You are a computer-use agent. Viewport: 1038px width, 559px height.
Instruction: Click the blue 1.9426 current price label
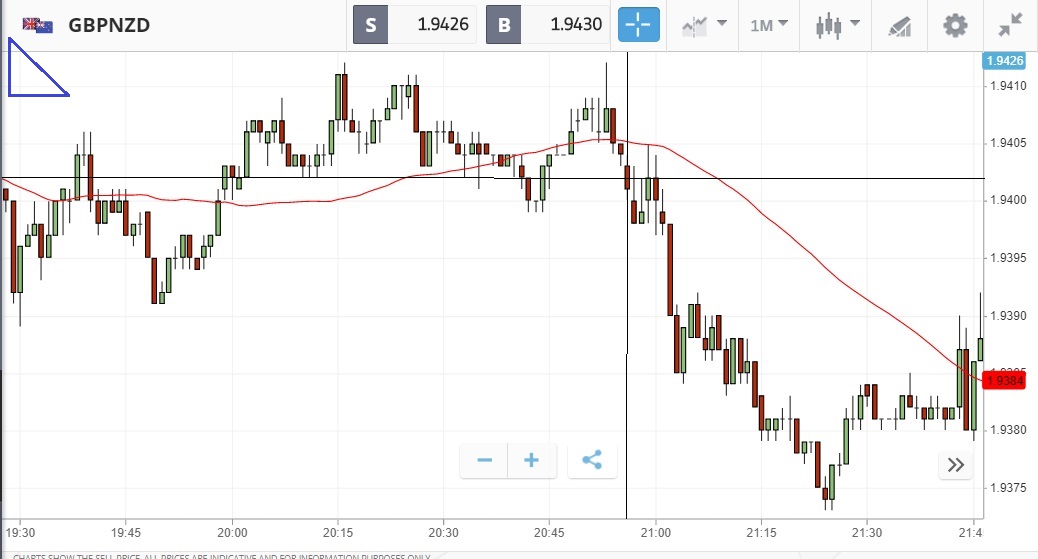tap(1004, 61)
